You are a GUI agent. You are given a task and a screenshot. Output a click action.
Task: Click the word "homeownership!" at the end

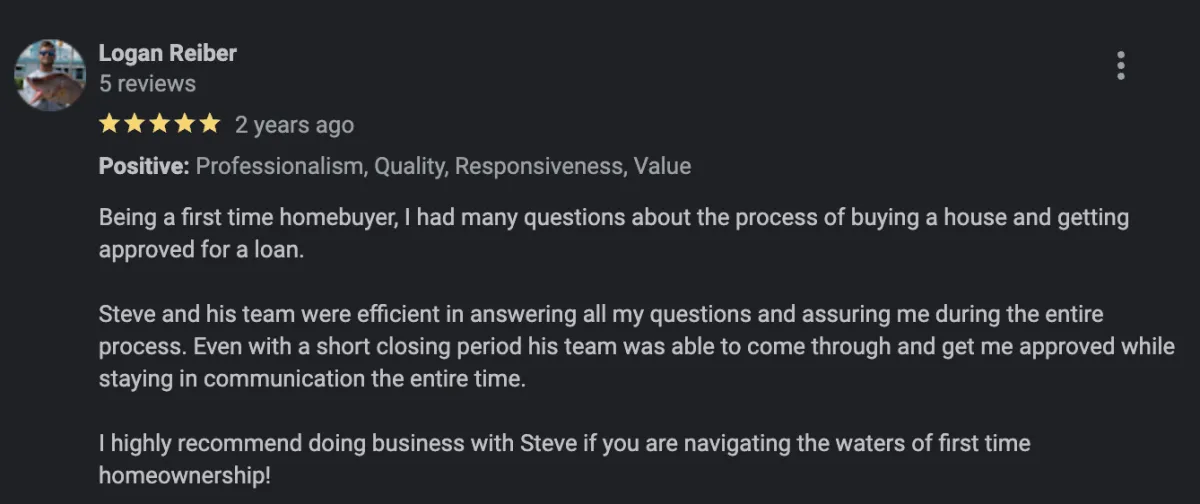point(185,475)
